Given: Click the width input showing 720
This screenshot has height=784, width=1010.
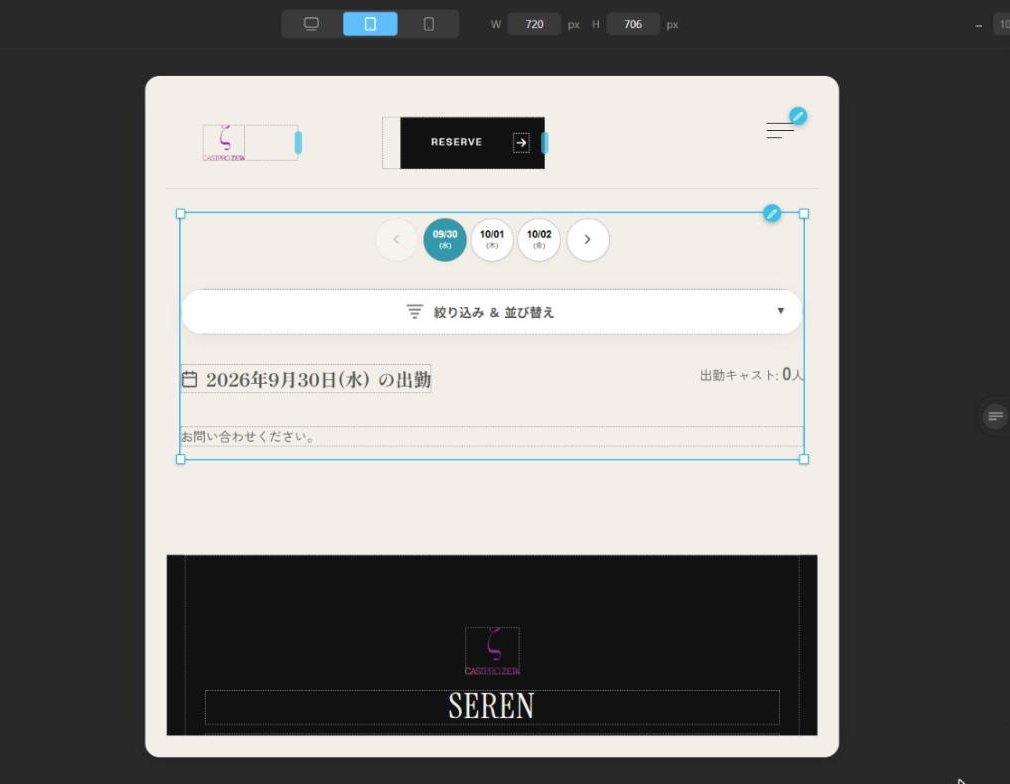Looking at the screenshot, I should tap(534, 24).
